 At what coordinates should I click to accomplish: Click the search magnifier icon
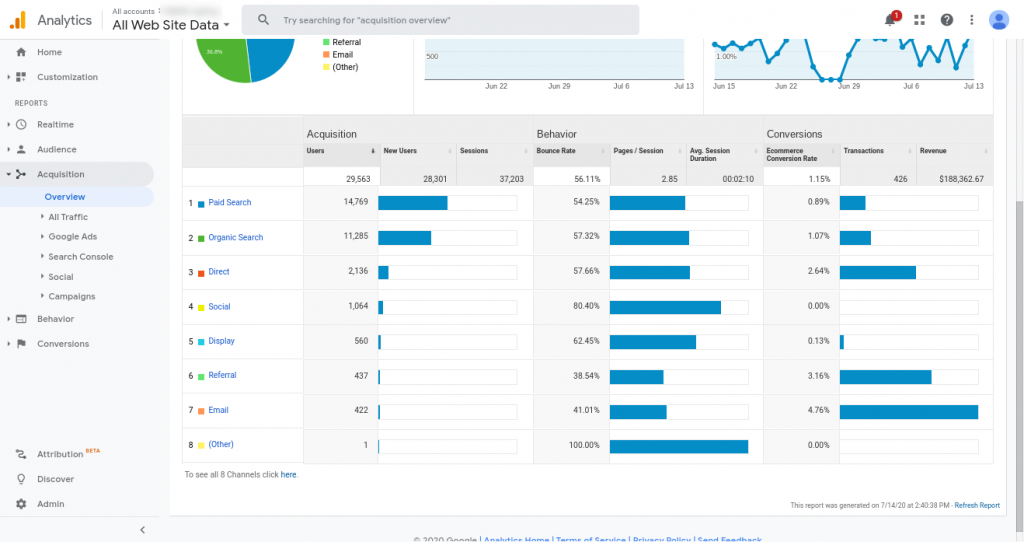tap(263, 20)
